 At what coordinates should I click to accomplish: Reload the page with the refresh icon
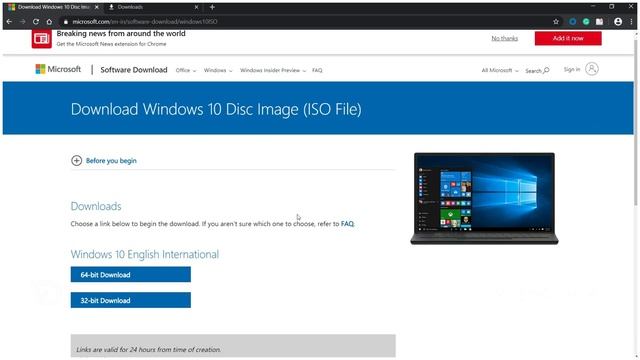click(36, 22)
